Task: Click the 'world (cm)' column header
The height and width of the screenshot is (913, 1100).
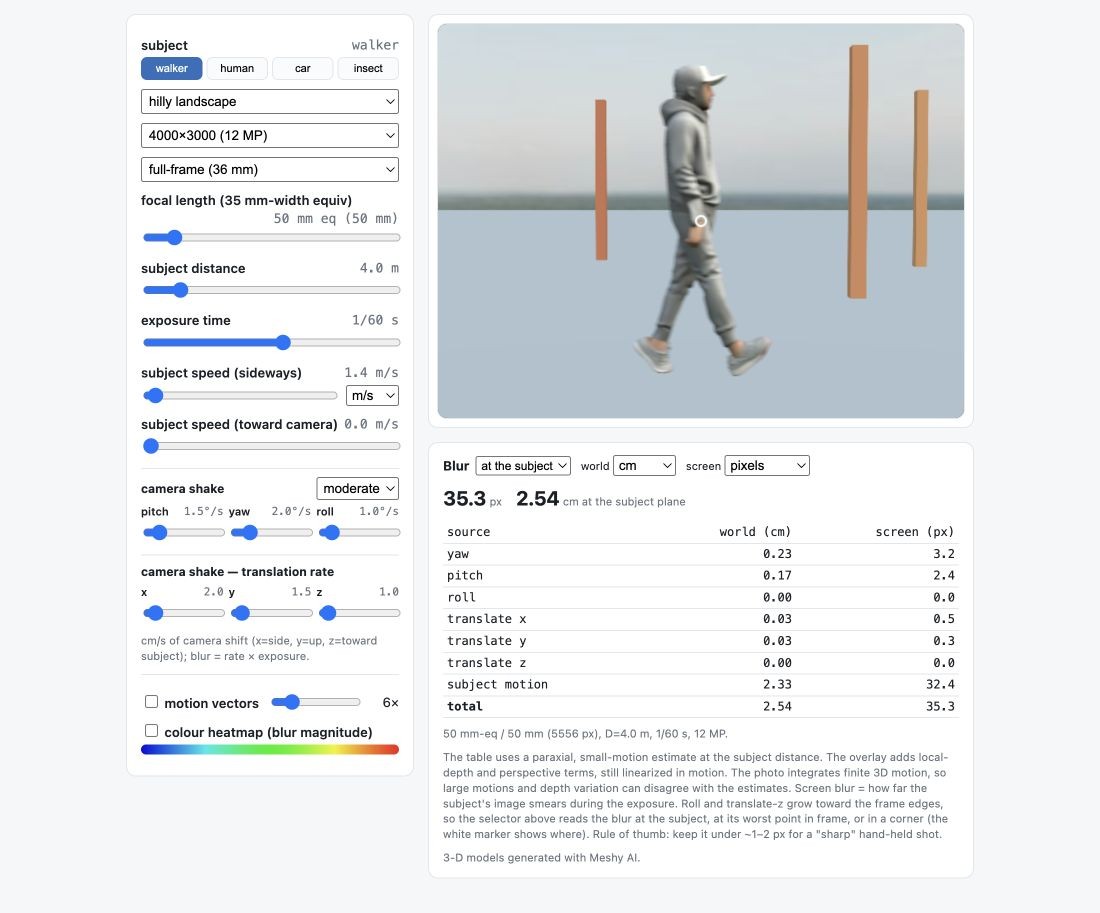Action: (x=756, y=532)
